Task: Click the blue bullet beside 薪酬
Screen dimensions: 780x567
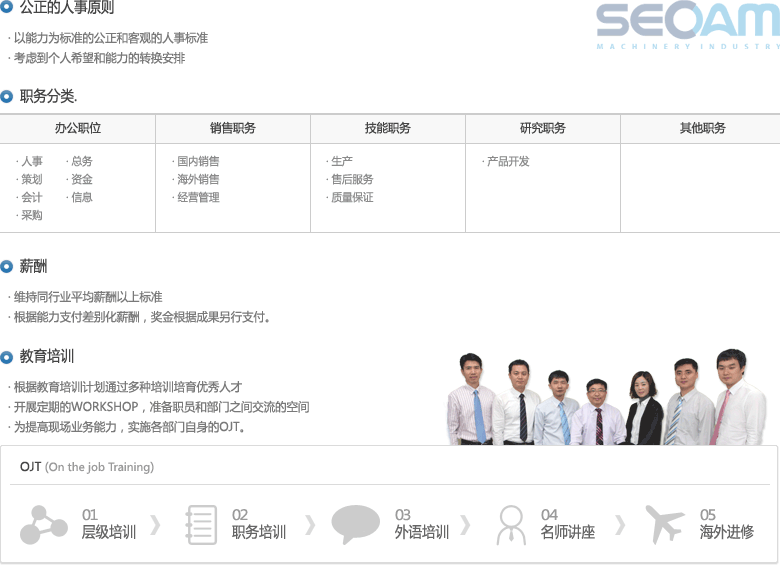Action: tap(6, 267)
